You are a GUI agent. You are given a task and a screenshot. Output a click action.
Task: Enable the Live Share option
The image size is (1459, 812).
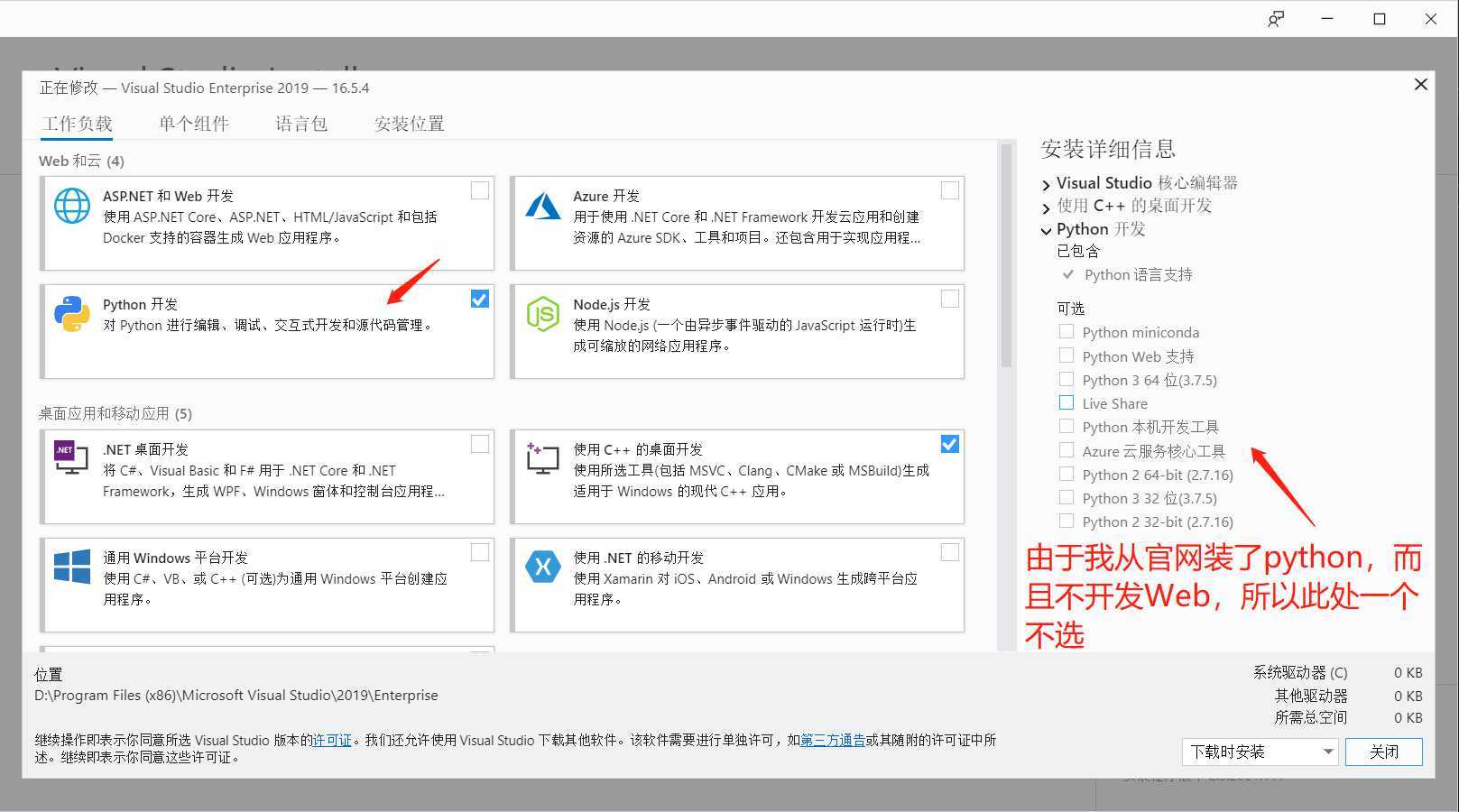[1067, 403]
